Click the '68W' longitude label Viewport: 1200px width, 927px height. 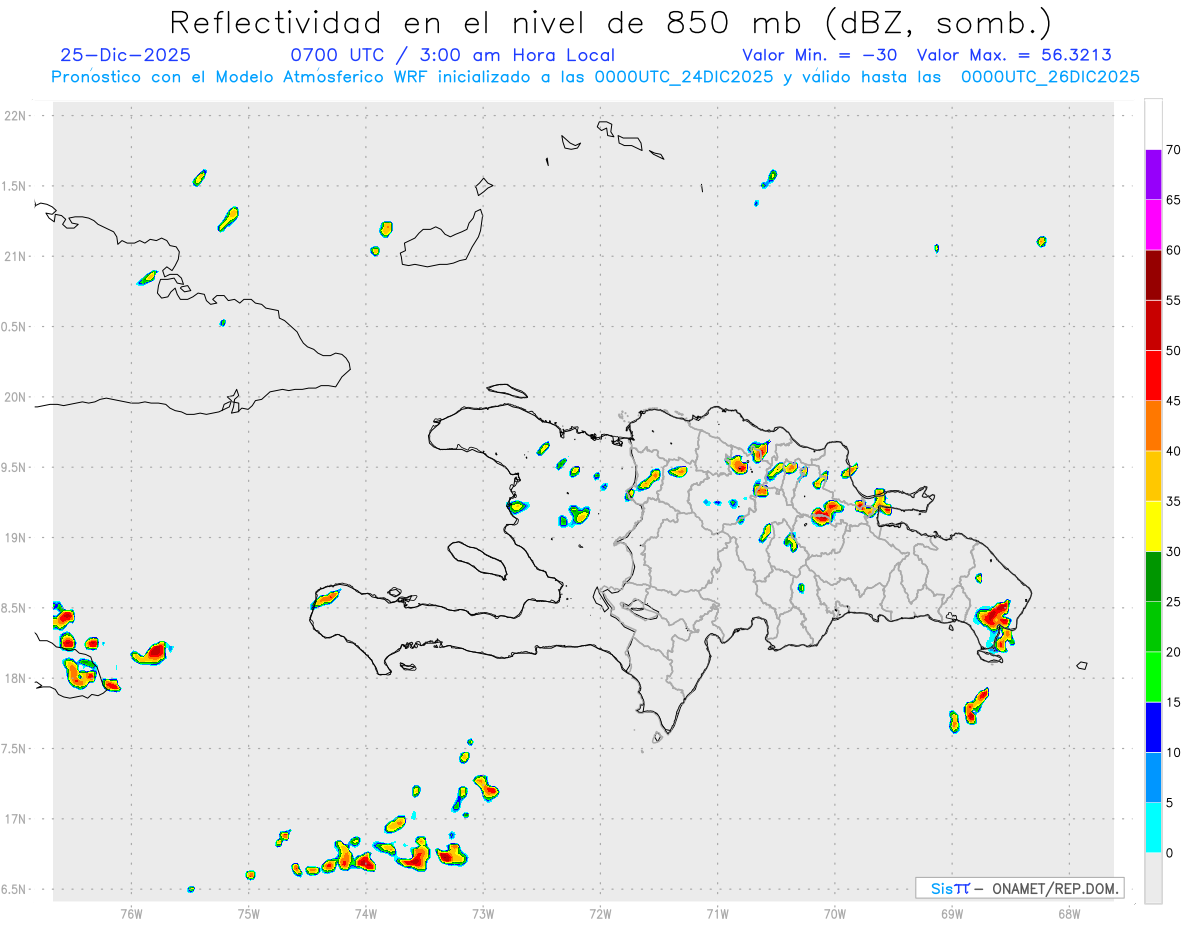(1069, 913)
